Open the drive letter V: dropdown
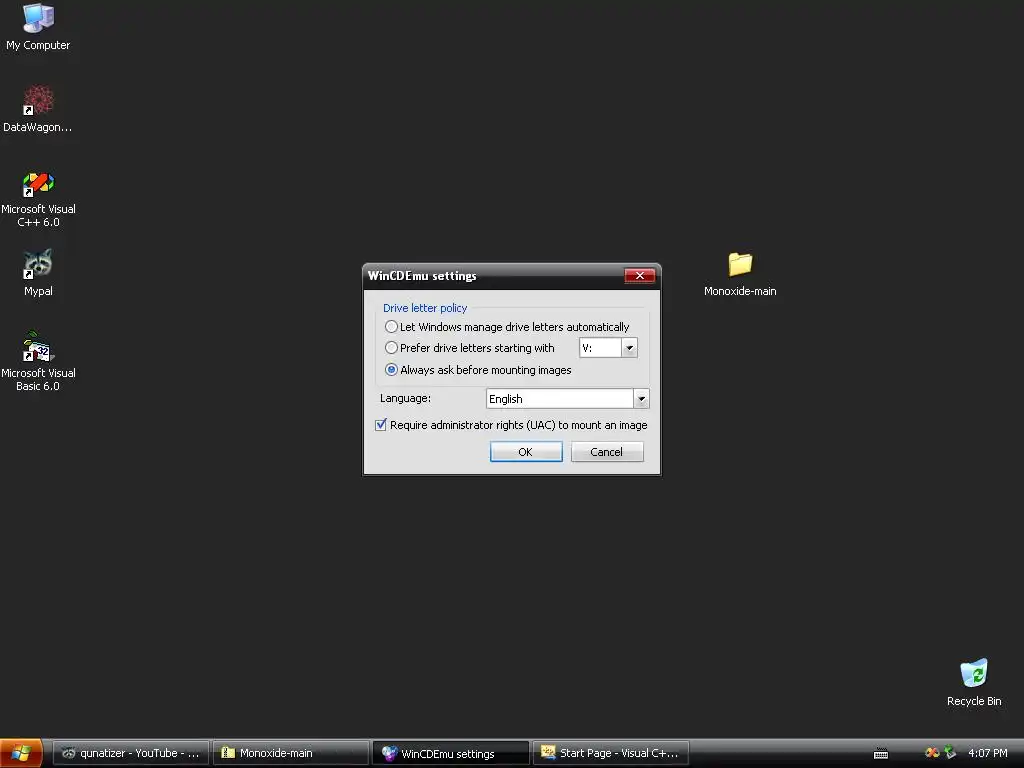Viewport: 1024px width, 768px height. 630,347
